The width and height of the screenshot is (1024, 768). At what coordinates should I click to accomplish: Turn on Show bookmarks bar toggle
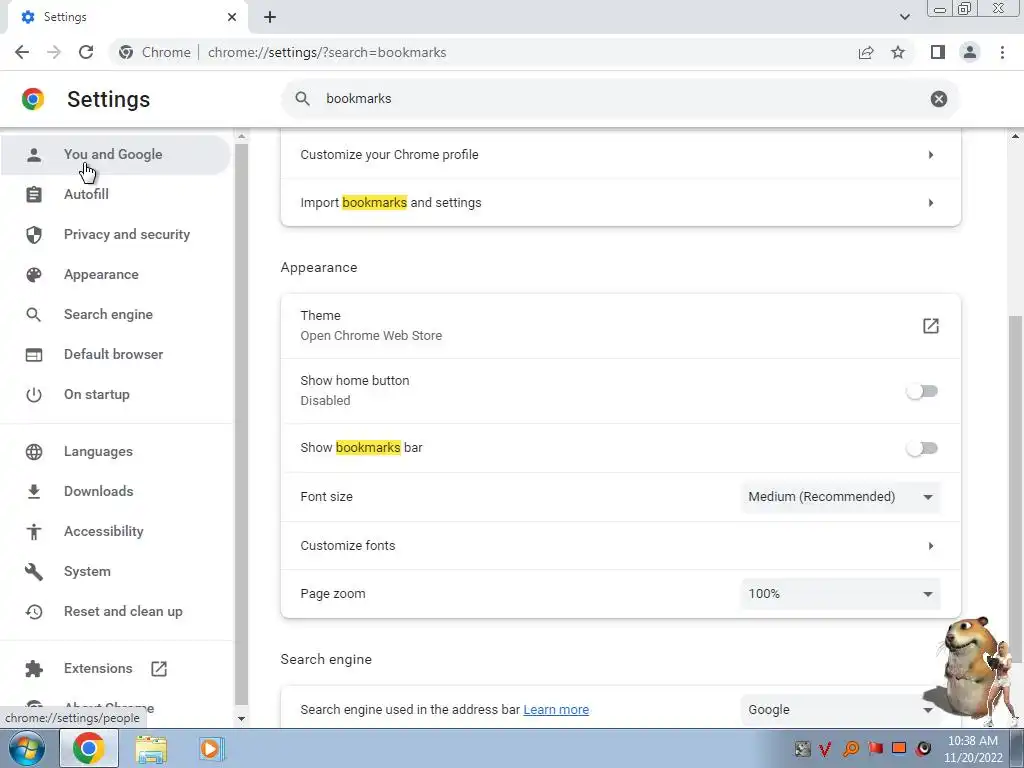922,448
